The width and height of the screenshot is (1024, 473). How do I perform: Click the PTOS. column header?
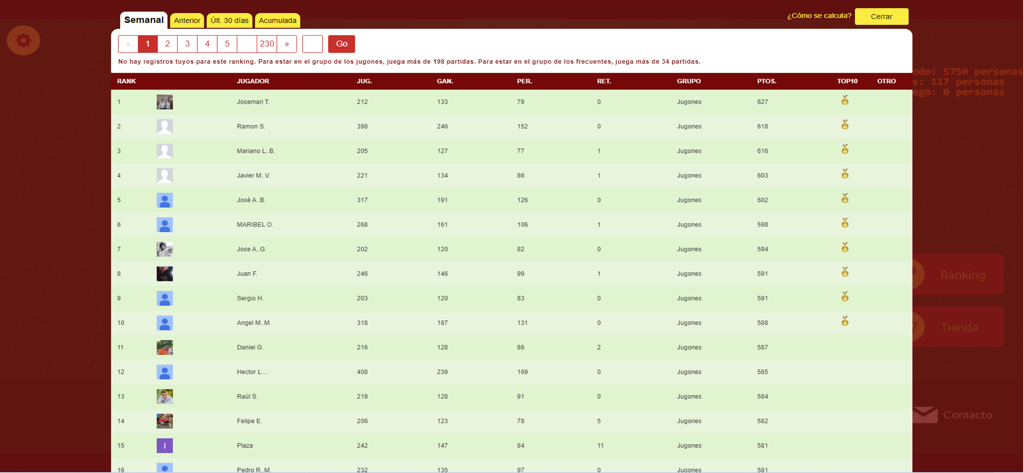coord(767,82)
